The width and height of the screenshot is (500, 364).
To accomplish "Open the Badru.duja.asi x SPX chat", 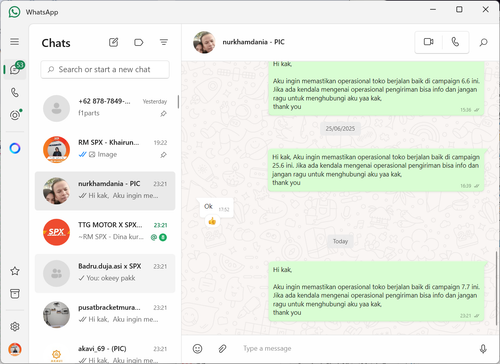I will coord(105,273).
